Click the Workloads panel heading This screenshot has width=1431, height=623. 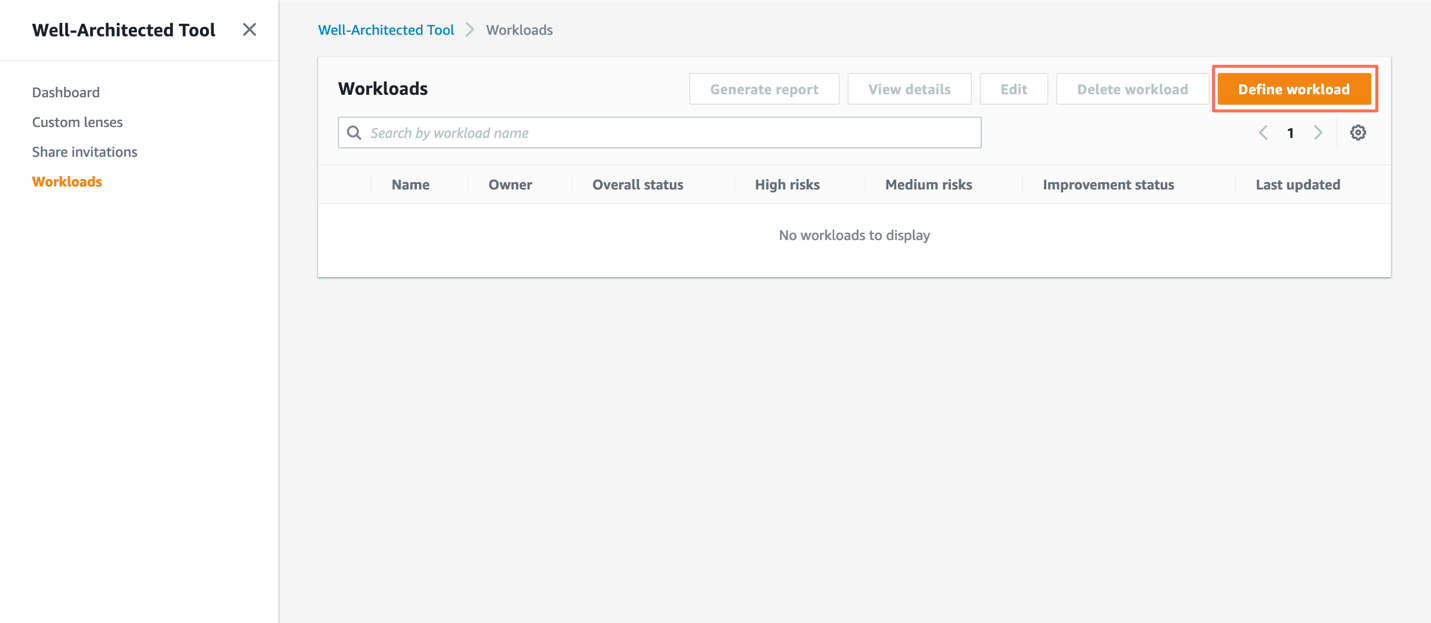383,89
